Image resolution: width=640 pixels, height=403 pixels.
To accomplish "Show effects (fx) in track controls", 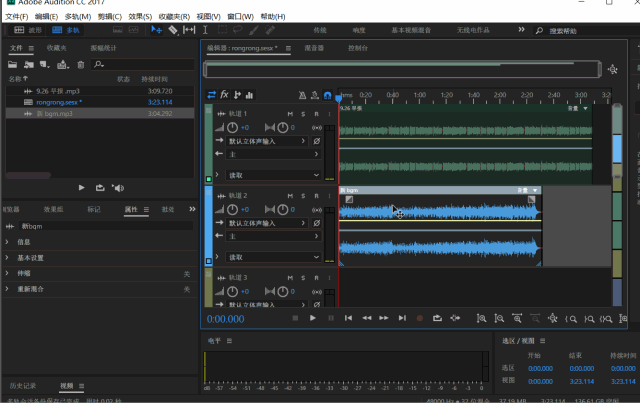I will click(224, 95).
